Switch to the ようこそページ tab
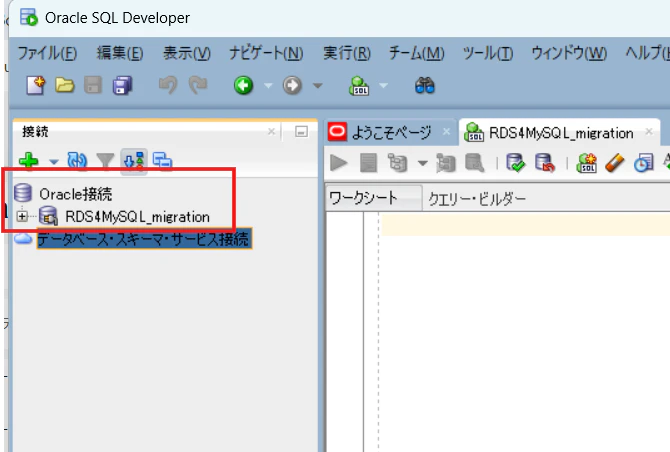The height and width of the screenshot is (452, 670). point(391,132)
